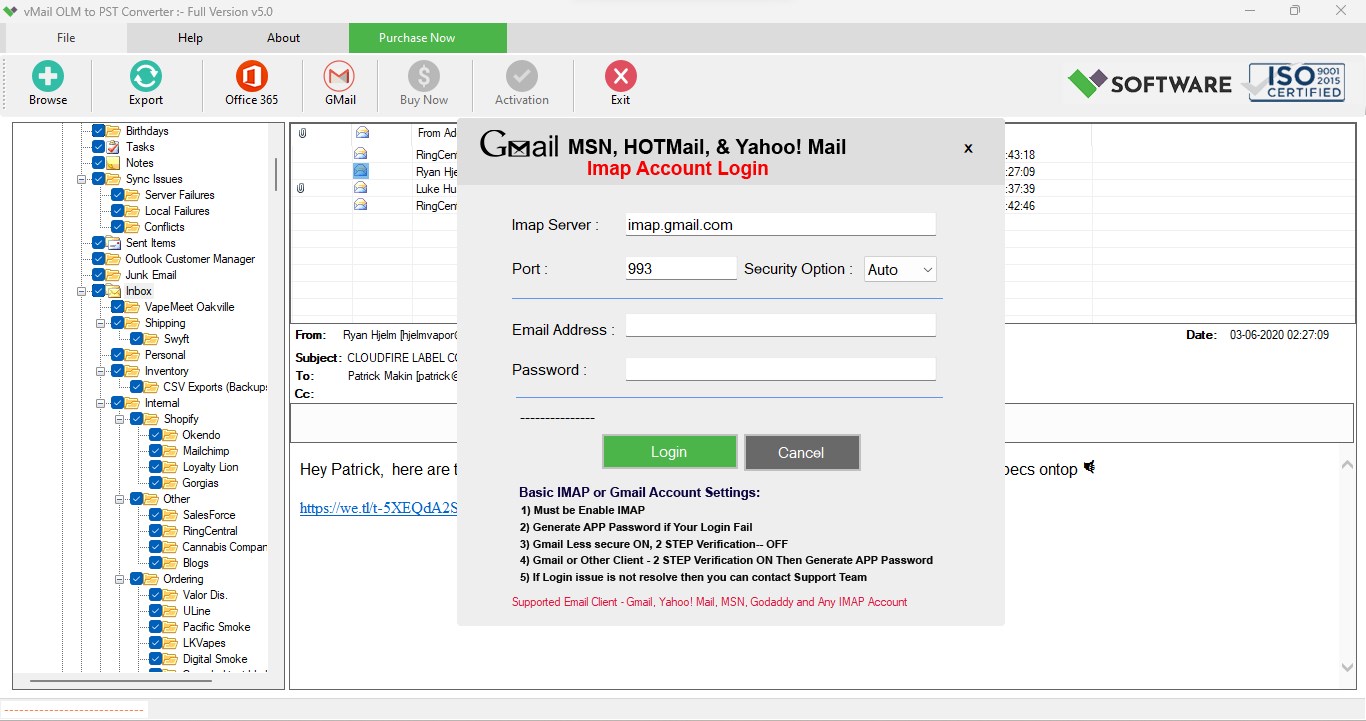Open the File menu

[x=66, y=38]
